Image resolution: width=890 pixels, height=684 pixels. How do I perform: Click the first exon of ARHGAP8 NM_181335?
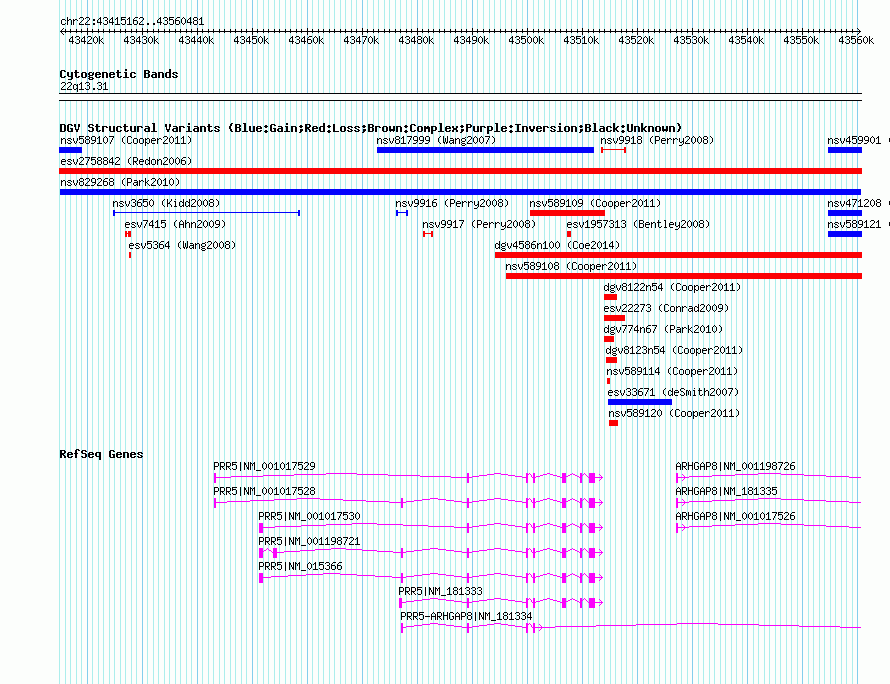point(678,503)
